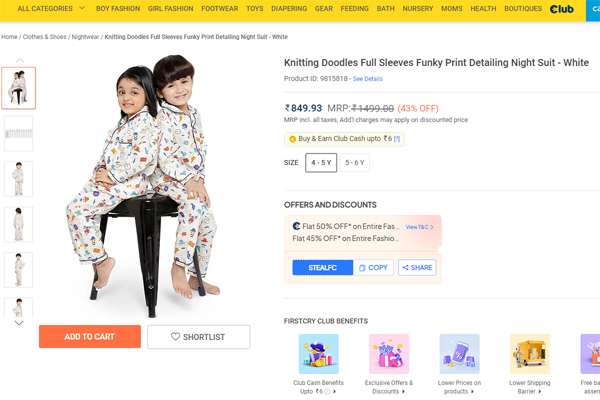This screenshot has height=400, width=600.
Task: Add product to Shortlist with the heart button
Action: coord(198,337)
